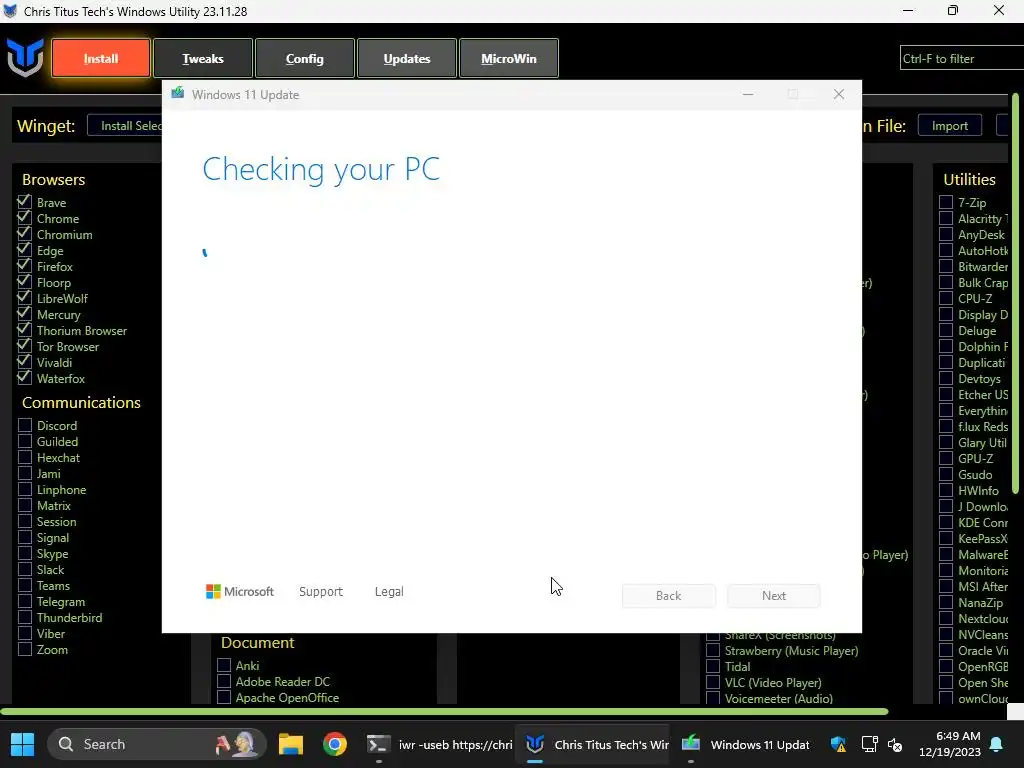The height and width of the screenshot is (768, 1024).
Task: Open the notification bell
Action: point(997,744)
